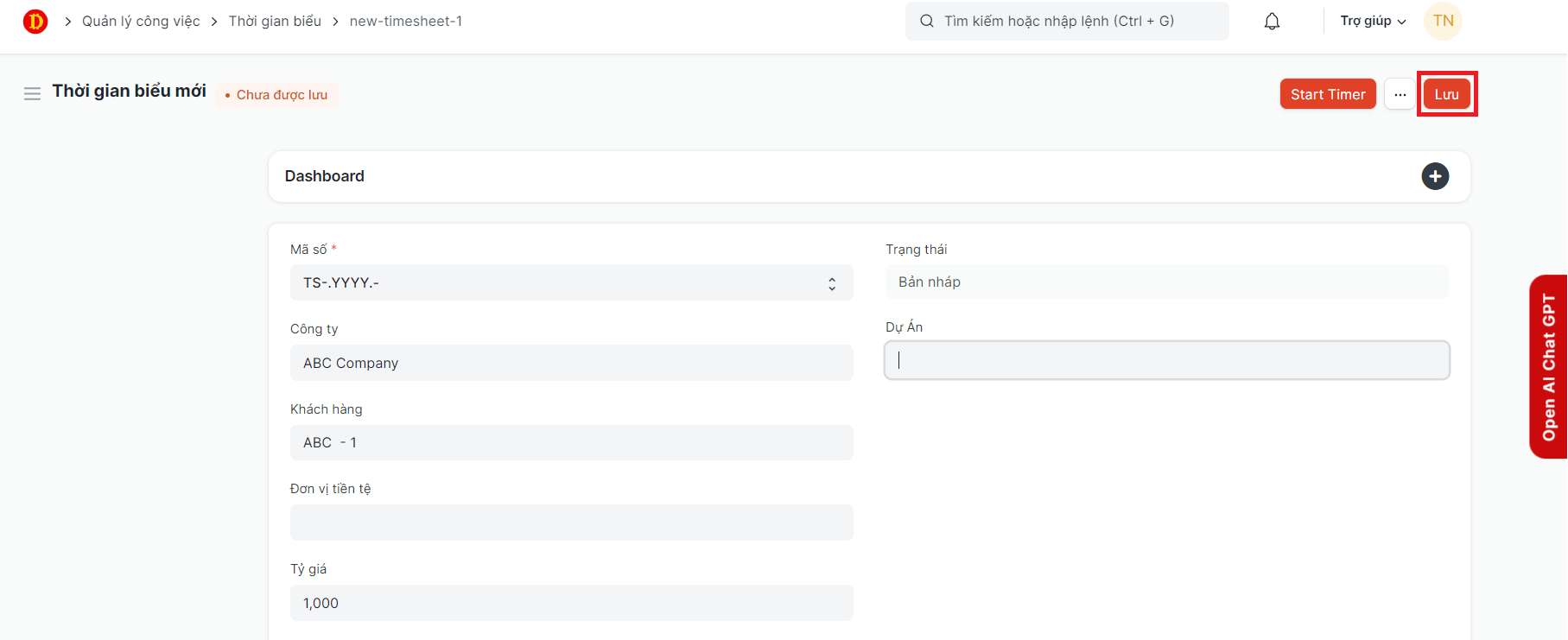The height and width of the screenshot is (640, 1568).
Task: Expand the Trợ giúp help menu
Action: pyautogui.click(x=1373, y=22)
